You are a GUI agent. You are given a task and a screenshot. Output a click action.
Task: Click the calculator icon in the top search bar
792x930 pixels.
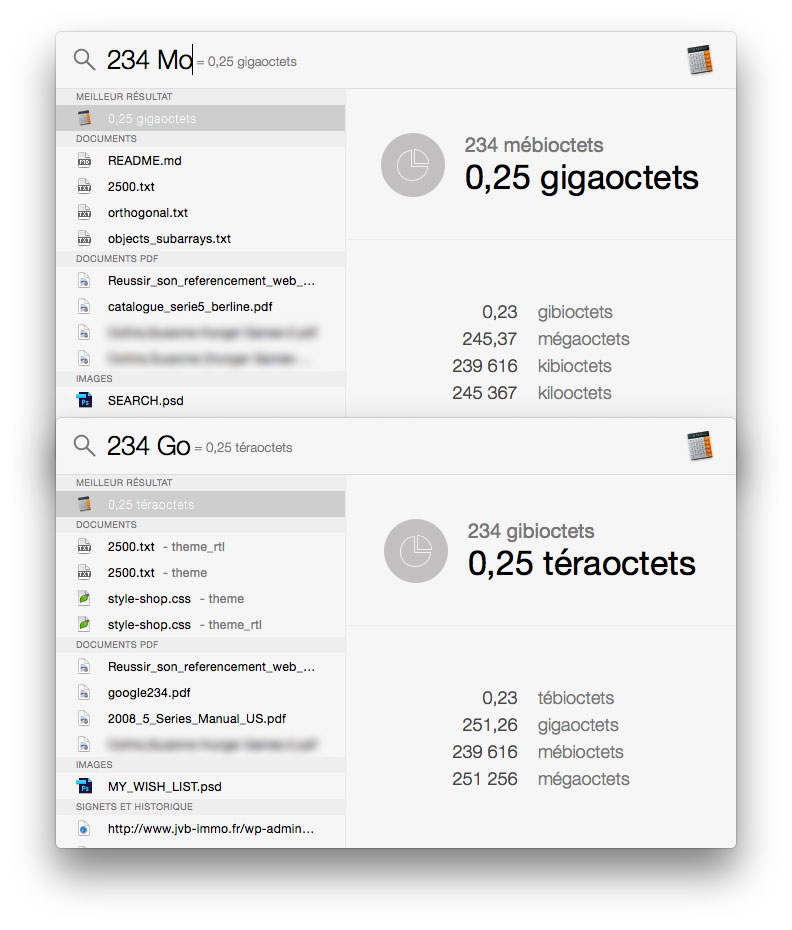pos(700,60)
